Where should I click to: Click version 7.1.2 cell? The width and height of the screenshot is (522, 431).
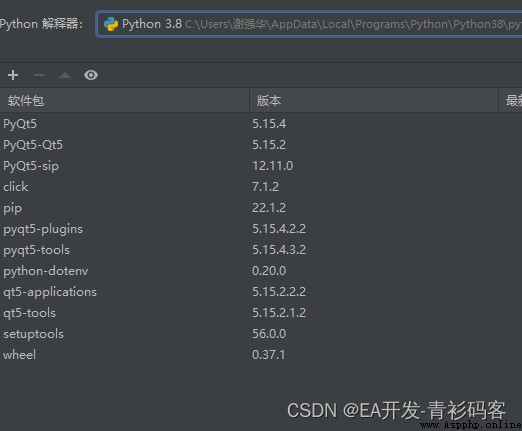tap(265, 187)
